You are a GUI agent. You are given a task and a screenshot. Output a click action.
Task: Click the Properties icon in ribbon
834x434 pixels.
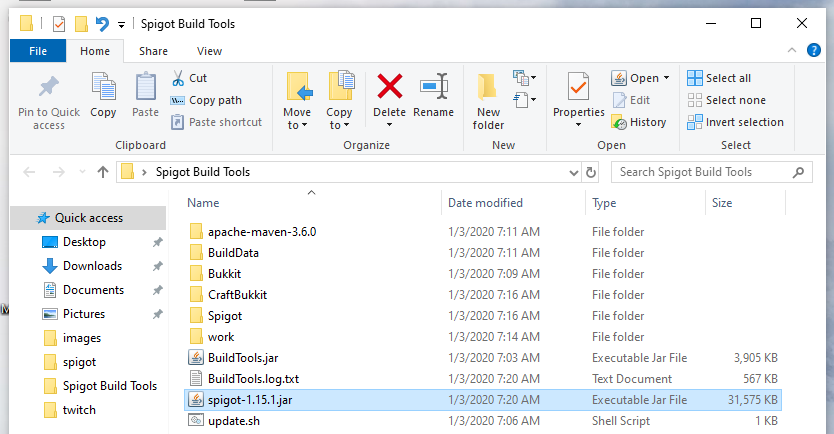(x=578, y=87)
